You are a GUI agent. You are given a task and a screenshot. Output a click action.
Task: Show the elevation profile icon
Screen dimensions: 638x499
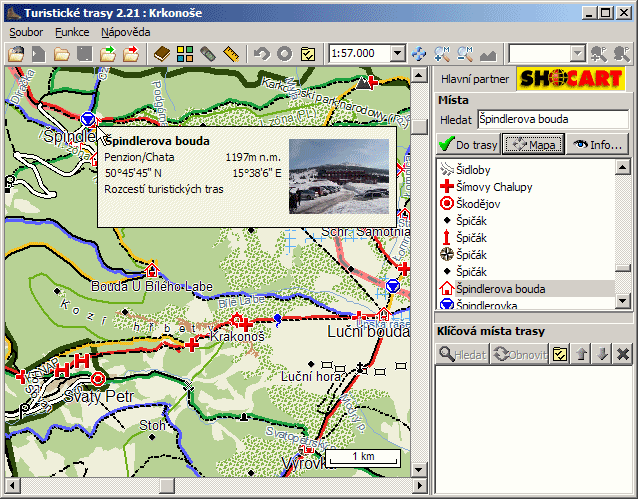(488, 54)
